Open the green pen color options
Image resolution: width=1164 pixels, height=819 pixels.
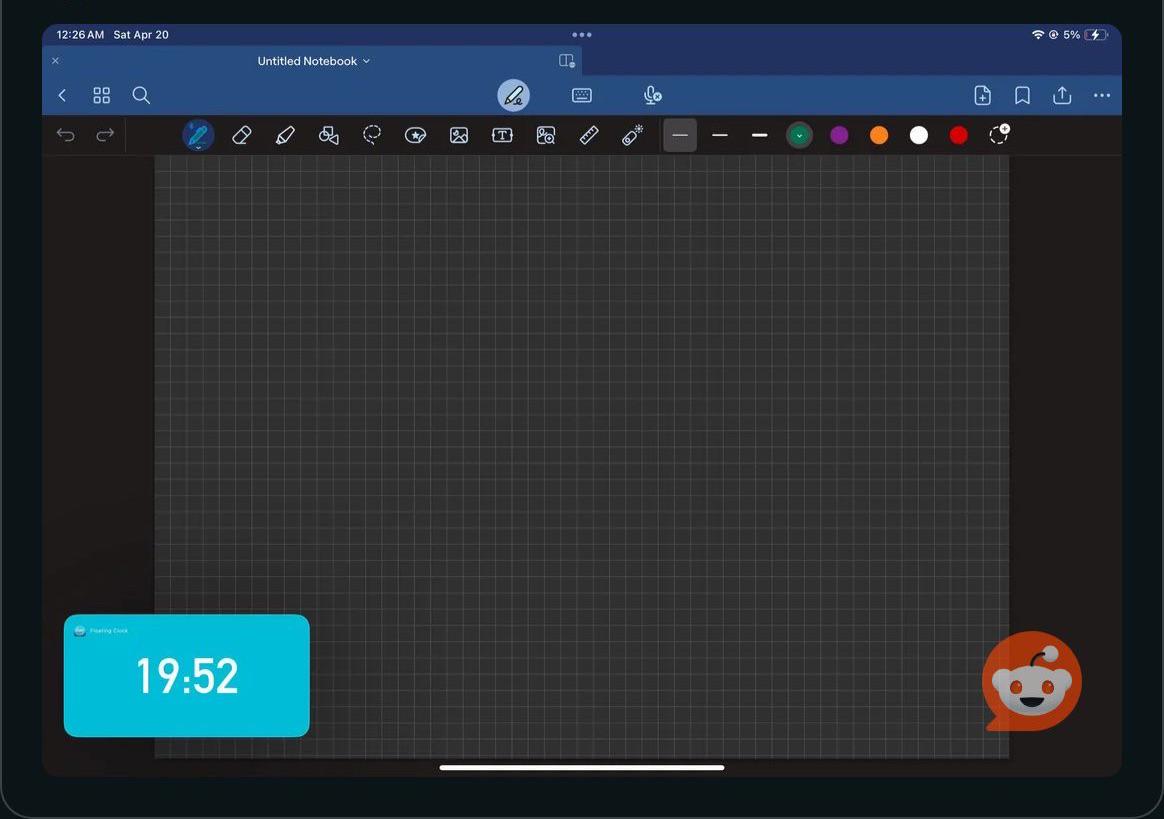tap(799, 134)
